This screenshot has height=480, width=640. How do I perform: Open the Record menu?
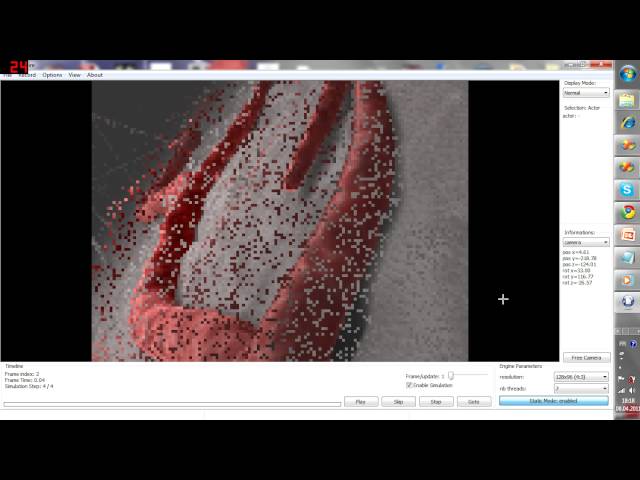pos(27,75)
